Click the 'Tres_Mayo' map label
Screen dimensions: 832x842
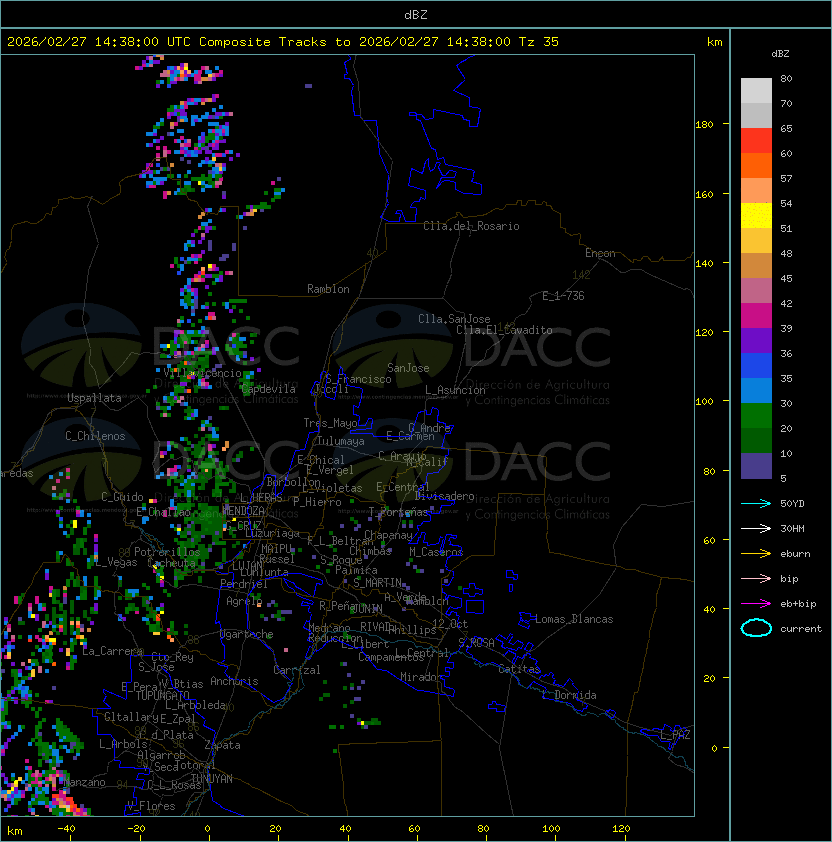[330, 423]
